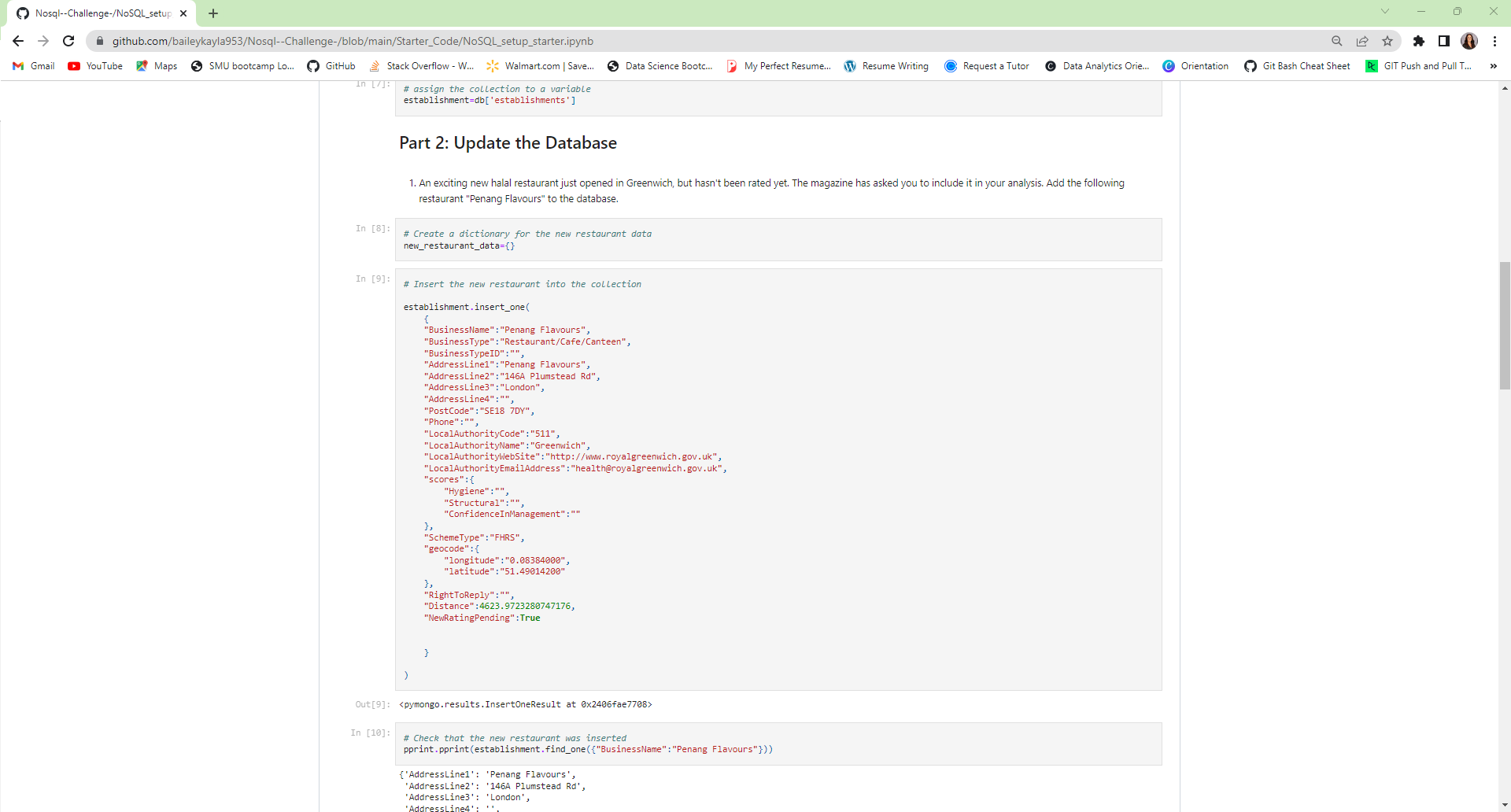
Task: Click the share page icon
Action: coord(1362,41)
